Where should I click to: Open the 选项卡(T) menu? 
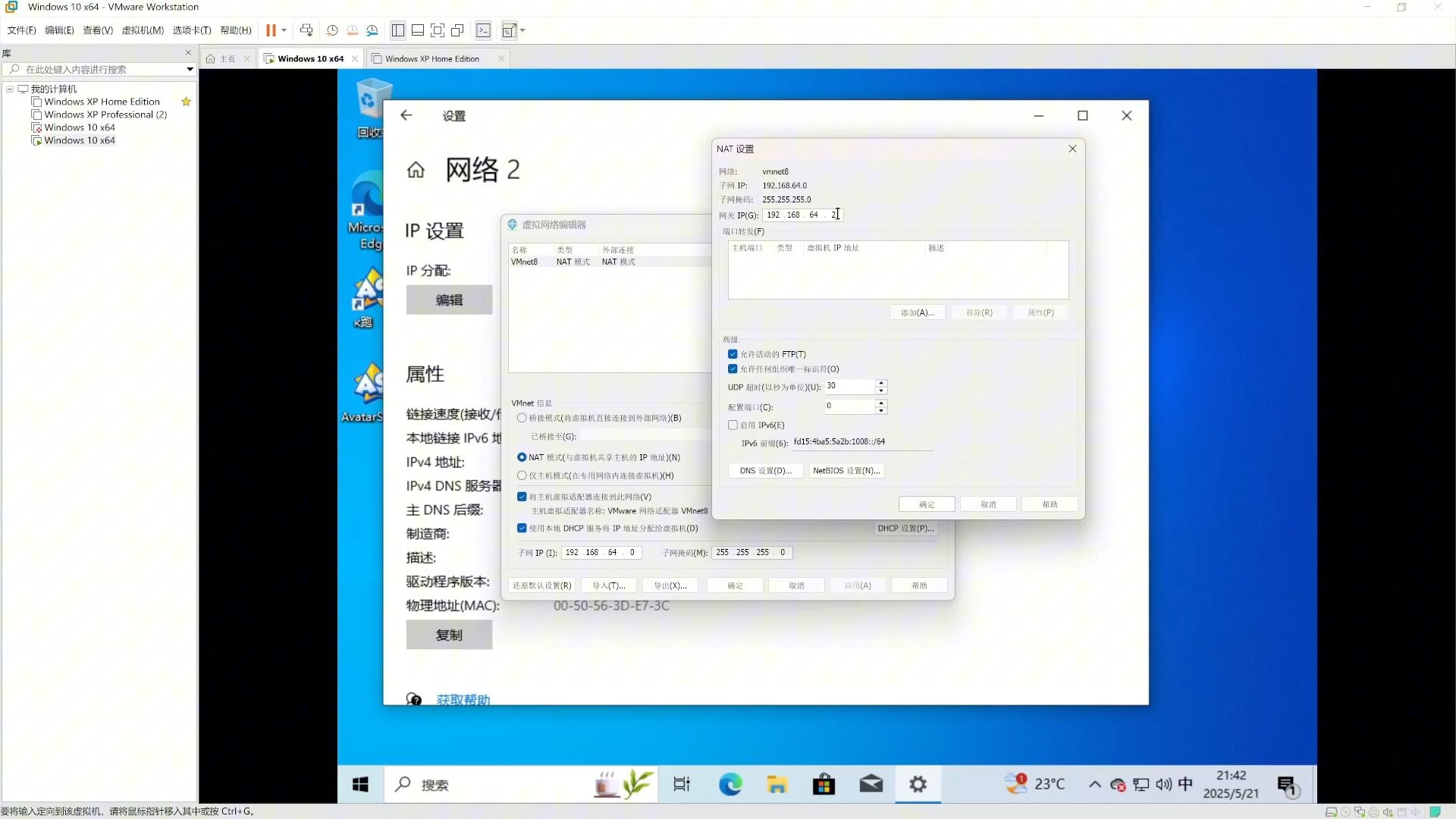point(192,30)
